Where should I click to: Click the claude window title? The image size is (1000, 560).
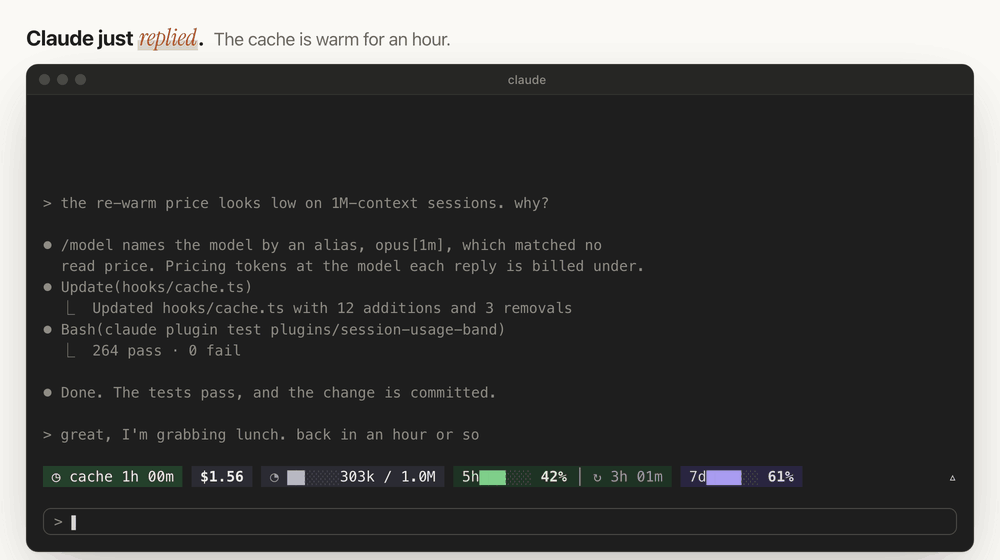tap(527, 80)
